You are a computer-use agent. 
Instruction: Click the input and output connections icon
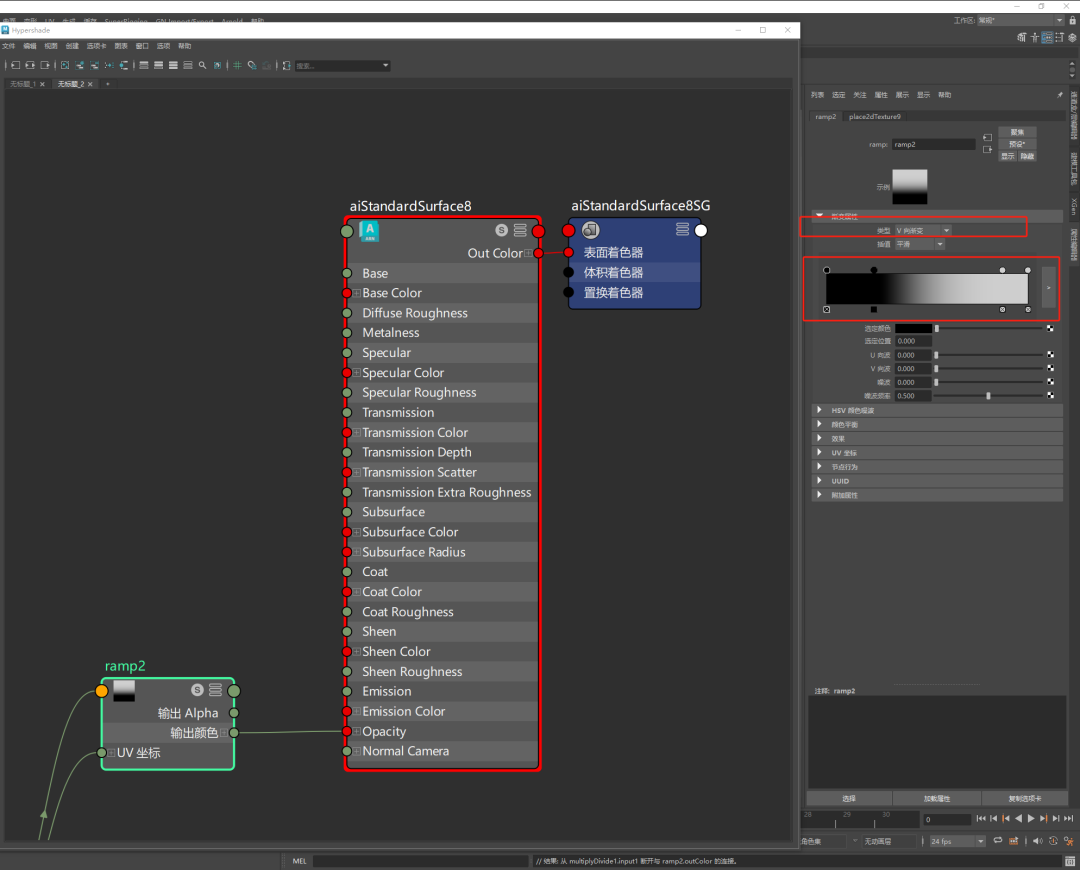[30, 65]
